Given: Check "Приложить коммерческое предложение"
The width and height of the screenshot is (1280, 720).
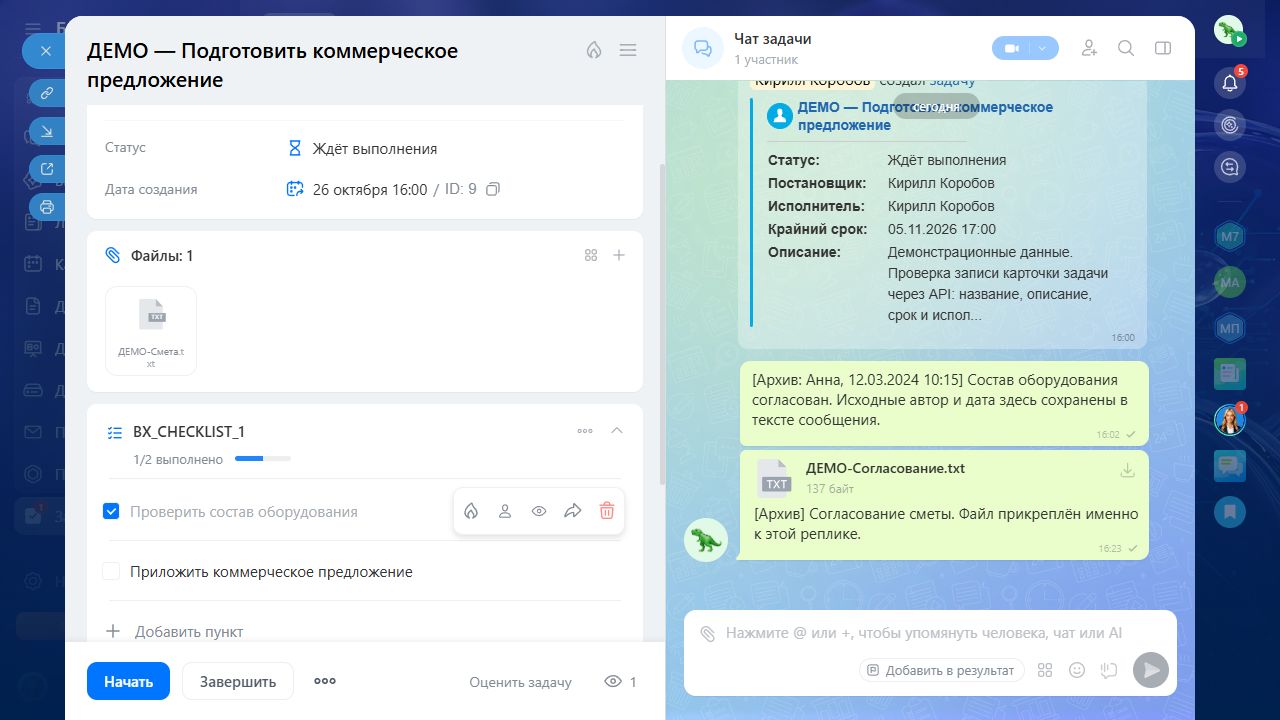Looking at the screenshot, I should [111, 571].
